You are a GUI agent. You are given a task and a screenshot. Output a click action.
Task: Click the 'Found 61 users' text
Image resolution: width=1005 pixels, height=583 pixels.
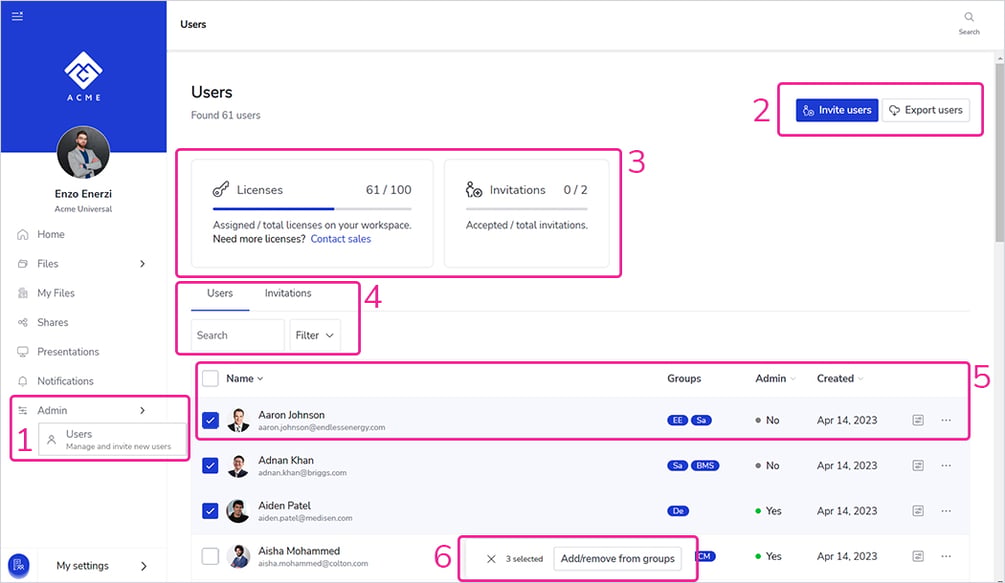tap(226, 115)
